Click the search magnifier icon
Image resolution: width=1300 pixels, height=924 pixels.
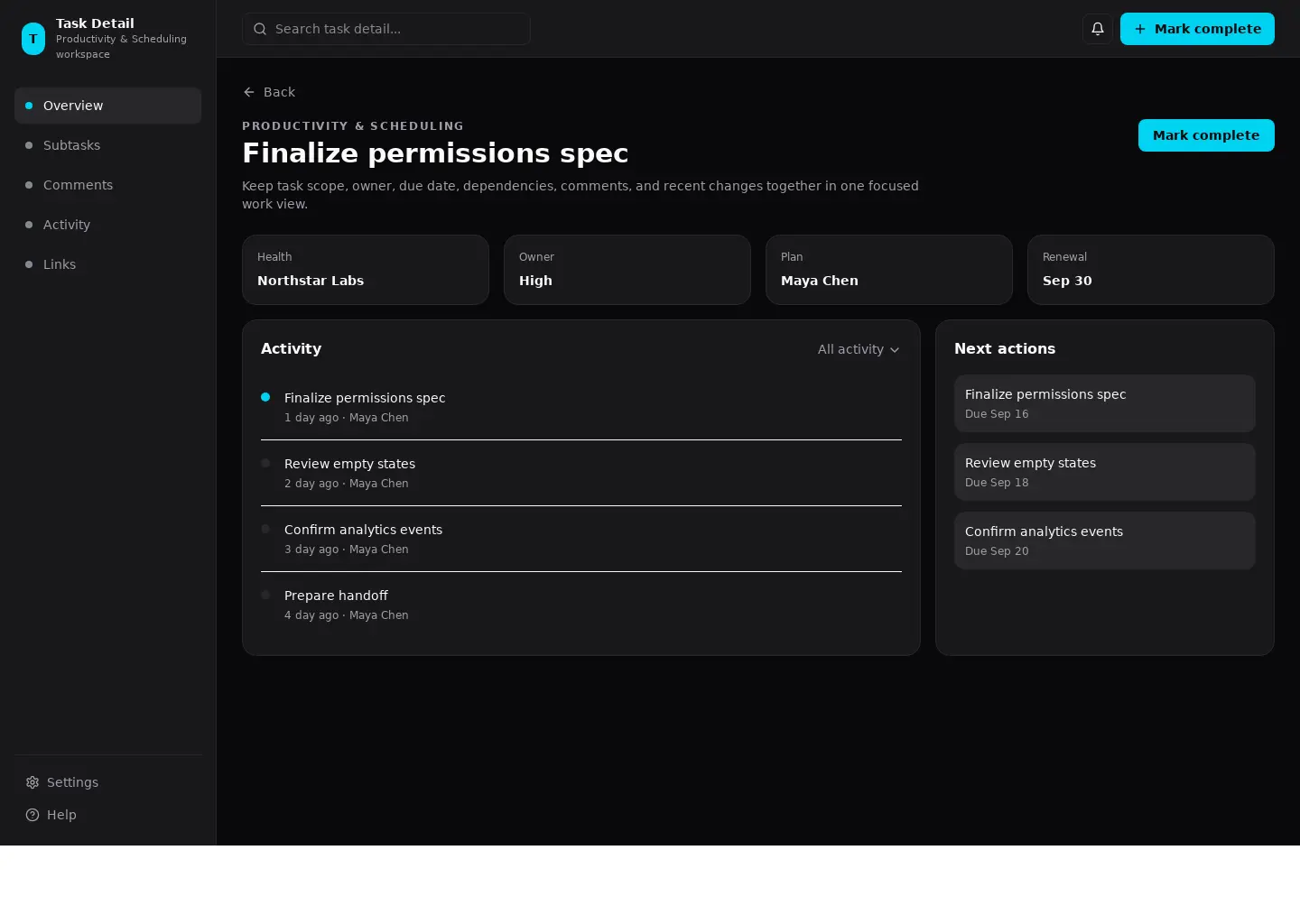(260, 29)
